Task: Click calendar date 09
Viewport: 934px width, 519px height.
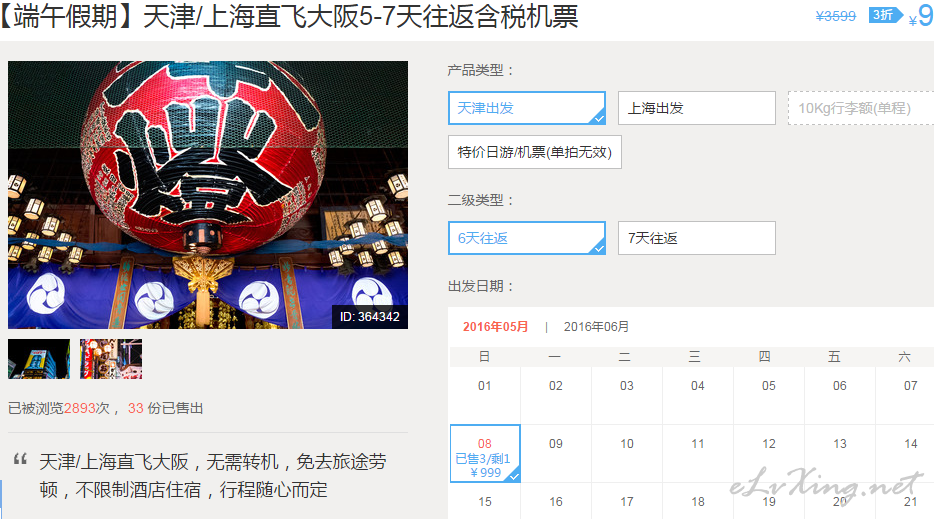Action: coord(556,453)
